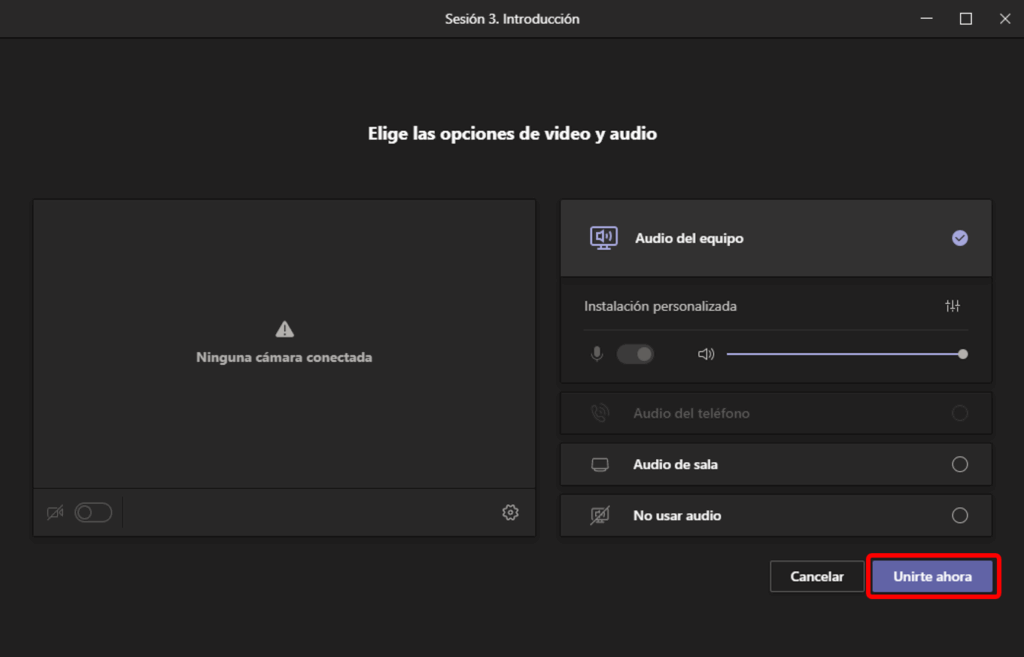Toggle the microphone switch
Screen dimensions: 1024x657
click(x=635, y=354)
